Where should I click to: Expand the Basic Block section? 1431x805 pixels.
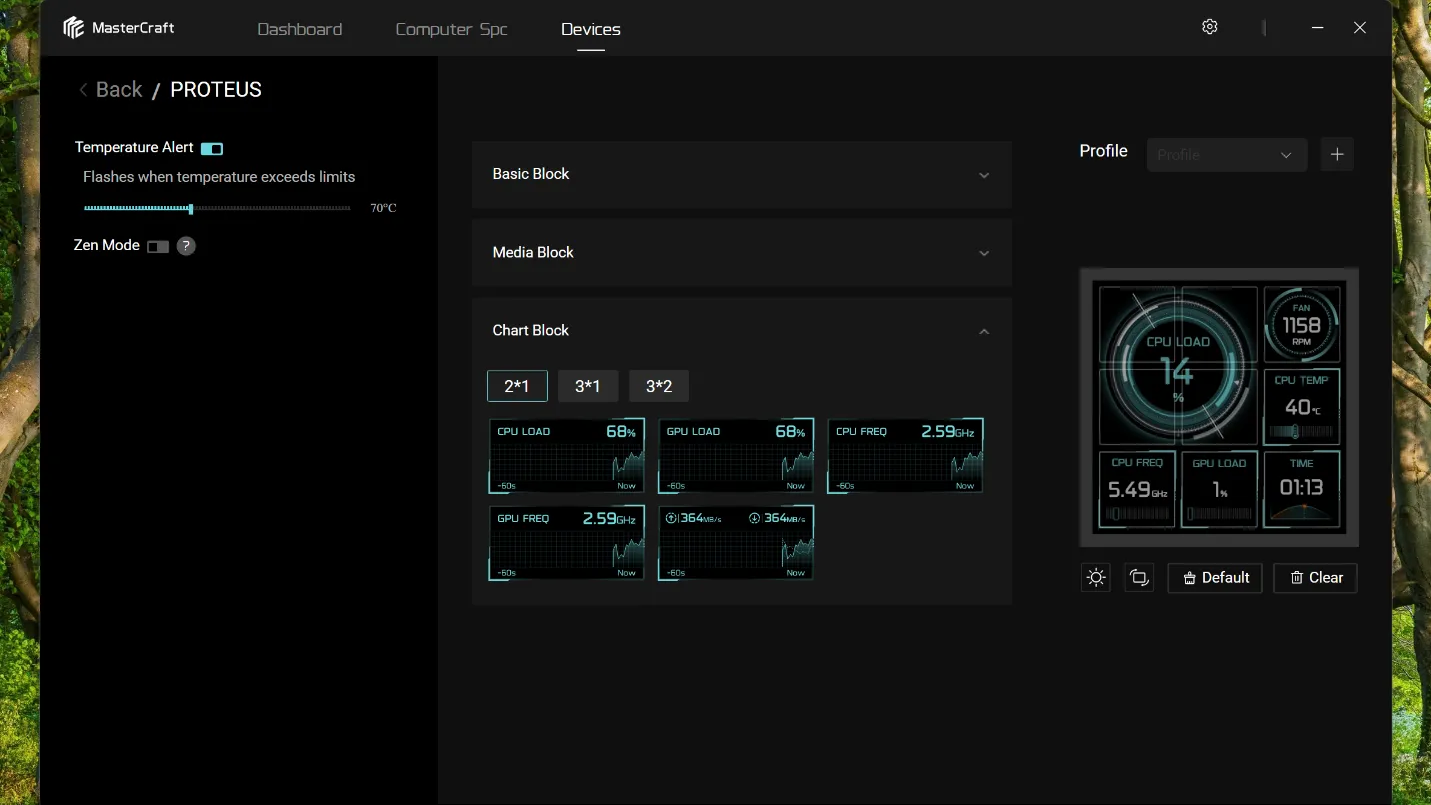coord(742,174)
